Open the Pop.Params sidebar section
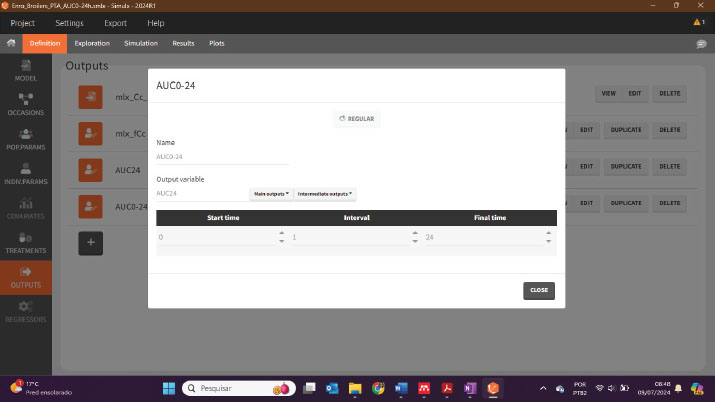This screenshot has height=402, width=715. pos(26,138)
